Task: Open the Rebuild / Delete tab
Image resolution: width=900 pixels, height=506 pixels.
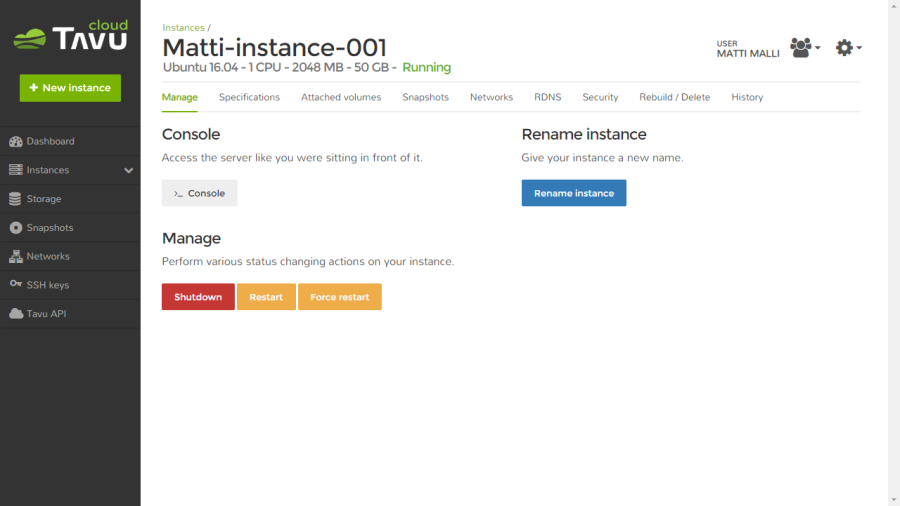Action: pyautogui.click(x=674, y=98)
